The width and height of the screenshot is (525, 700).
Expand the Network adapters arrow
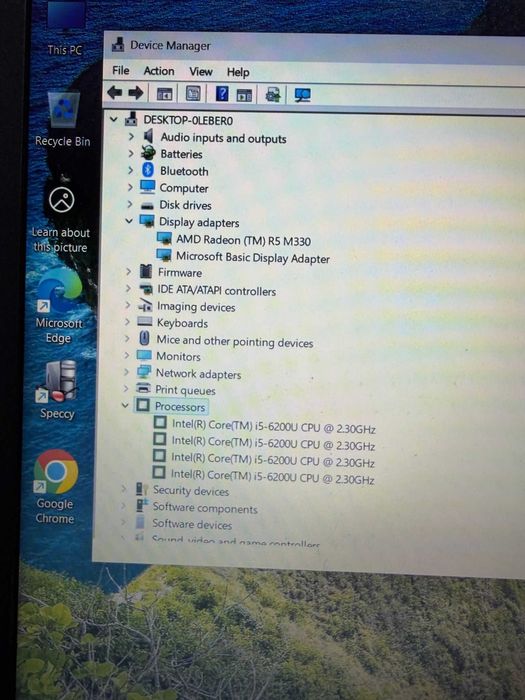pos(126,372)
